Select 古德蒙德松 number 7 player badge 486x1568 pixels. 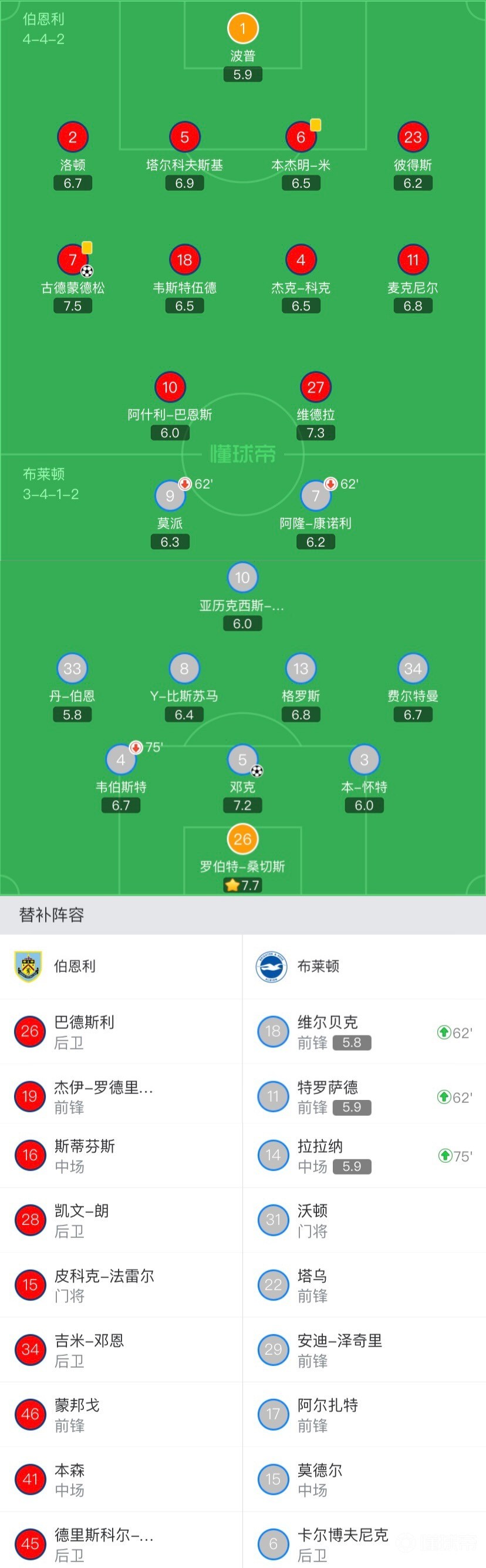pyautogui.click(x=72, y=260)
